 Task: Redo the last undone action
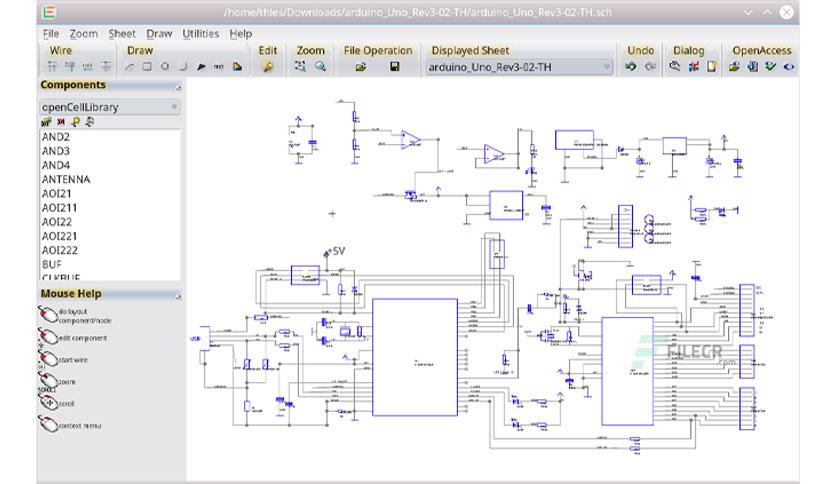click(650, 67)
